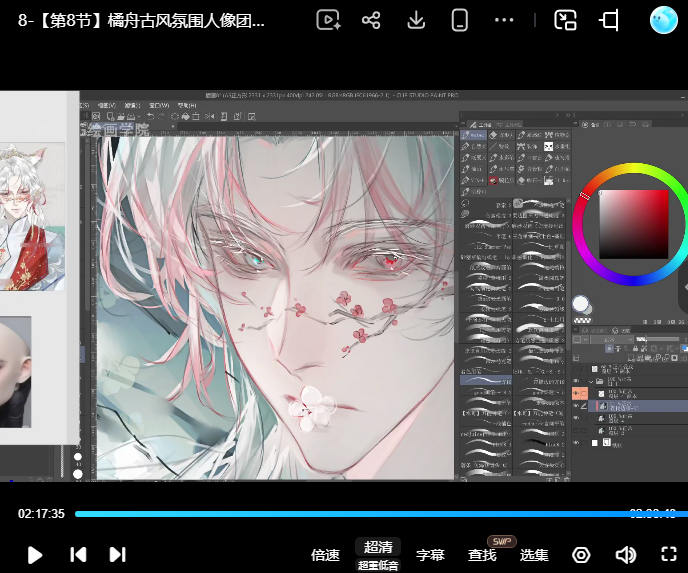
Task: Click the fullscreen icon
Action: click(669, 554)
